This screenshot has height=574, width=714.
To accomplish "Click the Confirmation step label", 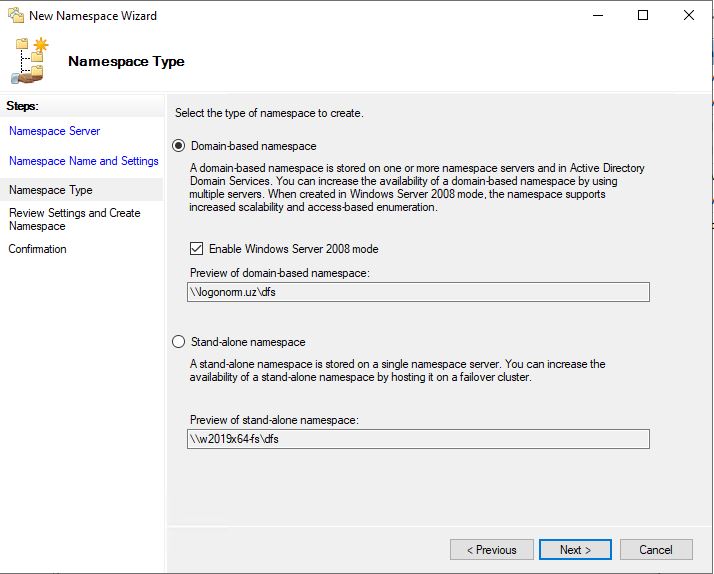I will pyautogui.click(x=37, y=249).
